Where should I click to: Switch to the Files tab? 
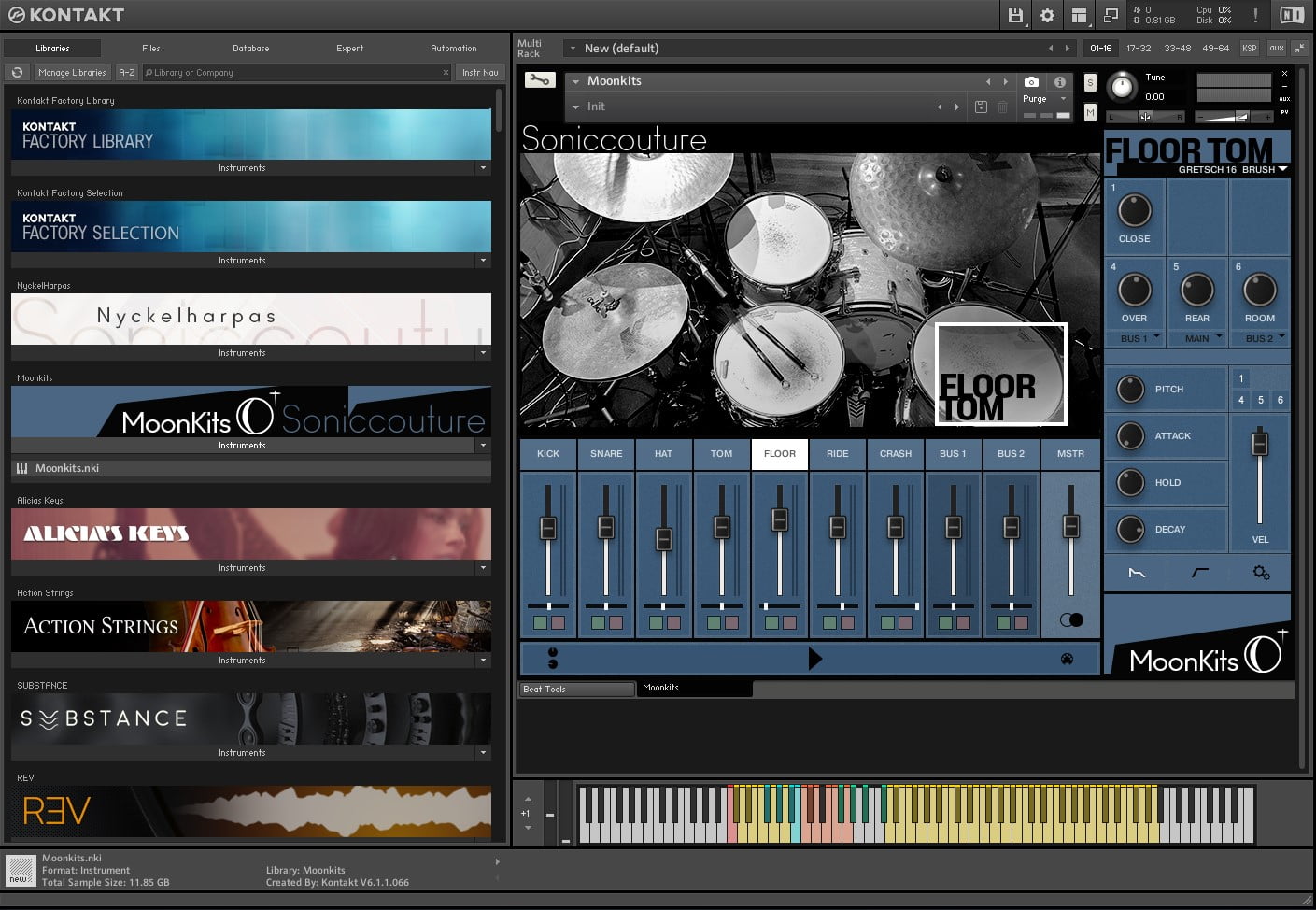151,48
